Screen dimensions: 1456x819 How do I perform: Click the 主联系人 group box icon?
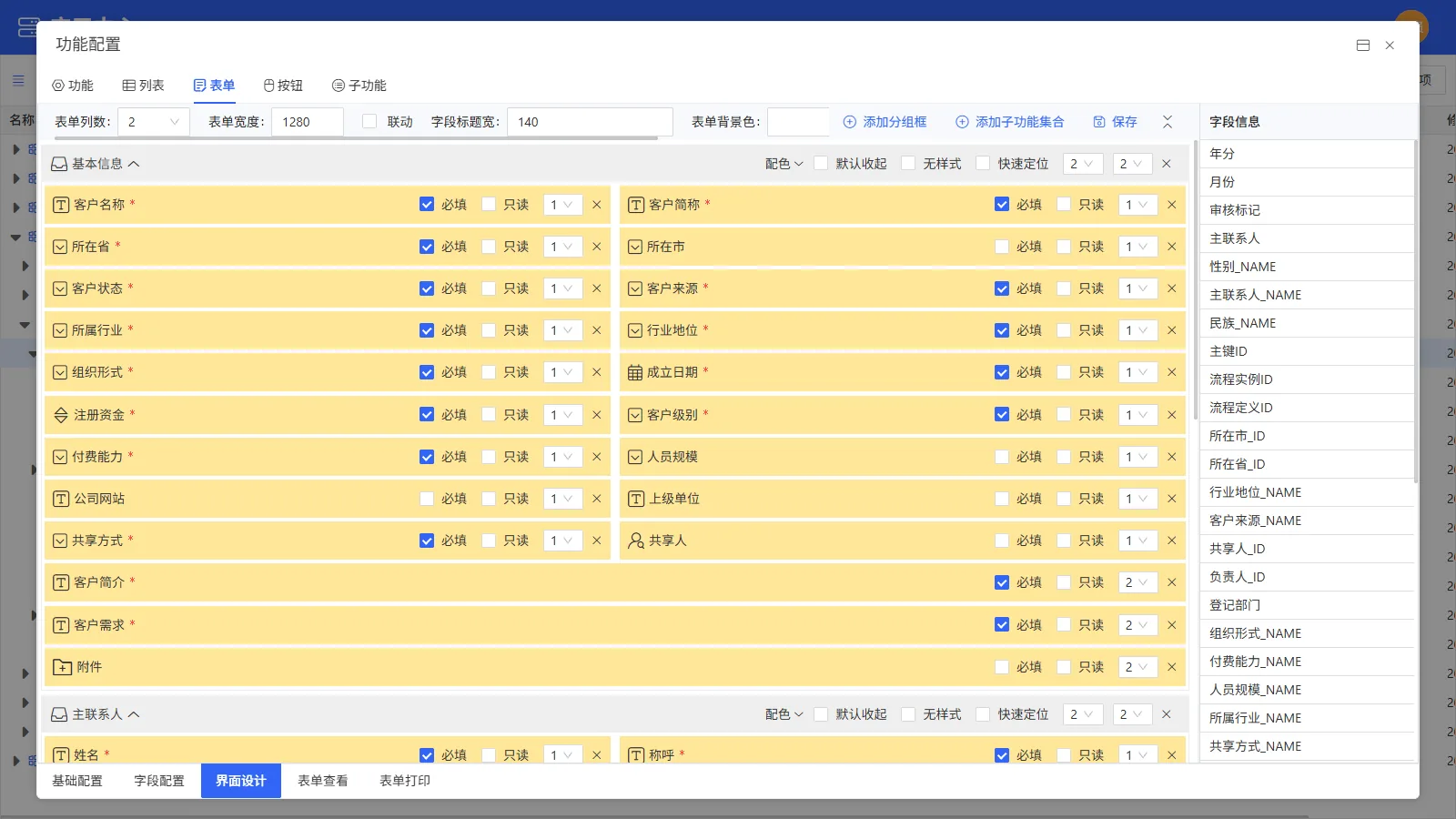(59, 714)
